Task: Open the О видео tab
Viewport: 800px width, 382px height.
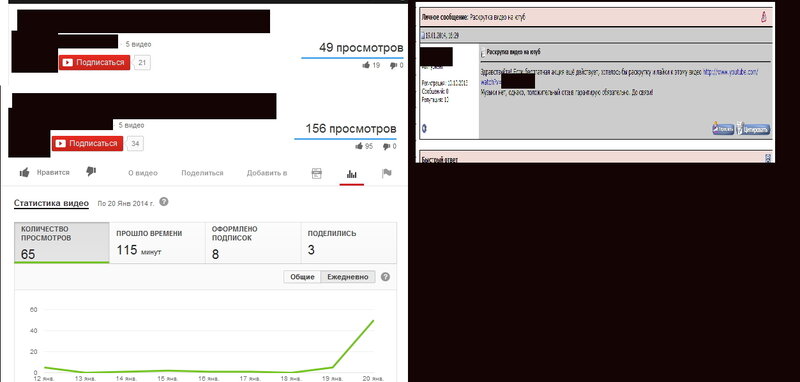Action: [143, 173]
